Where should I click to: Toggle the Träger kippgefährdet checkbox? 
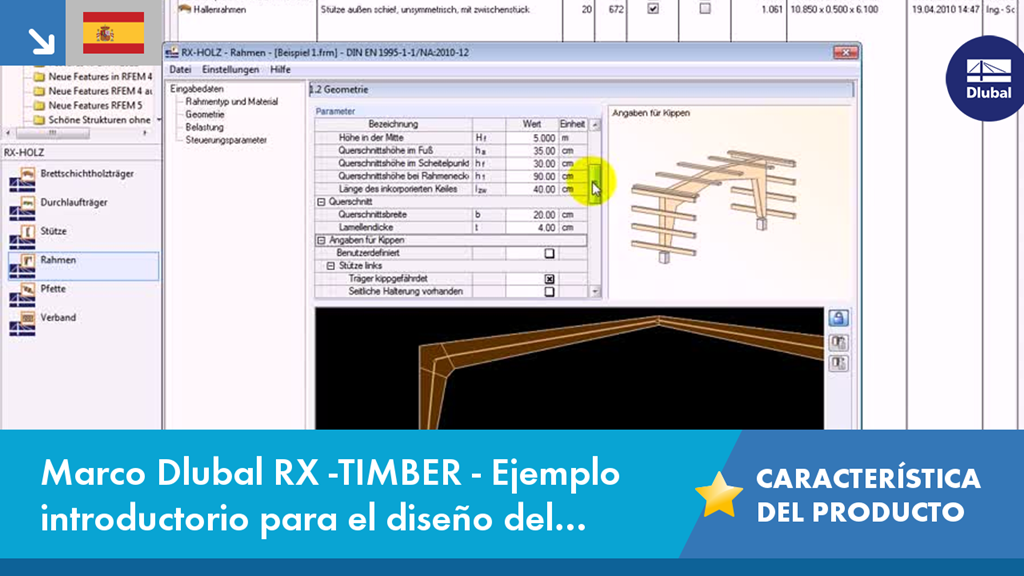pos(549,279)
